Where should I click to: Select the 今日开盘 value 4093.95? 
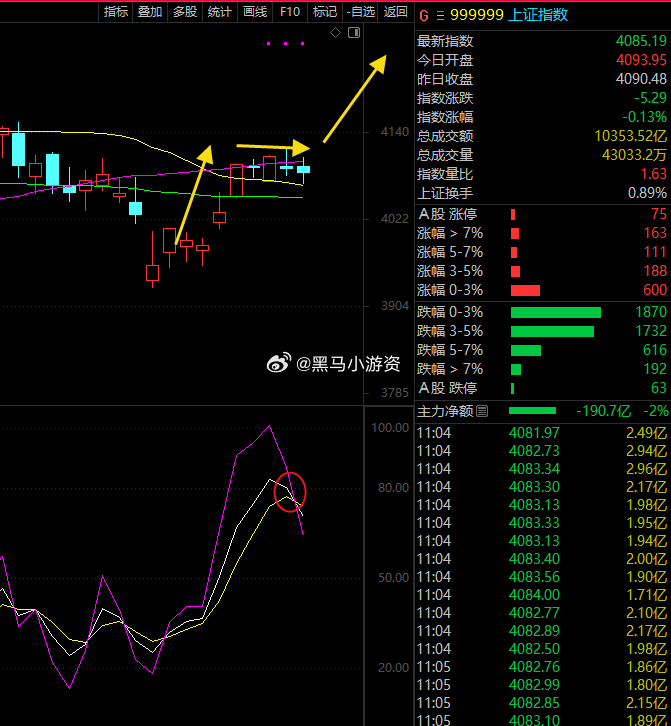pos(641,60)
